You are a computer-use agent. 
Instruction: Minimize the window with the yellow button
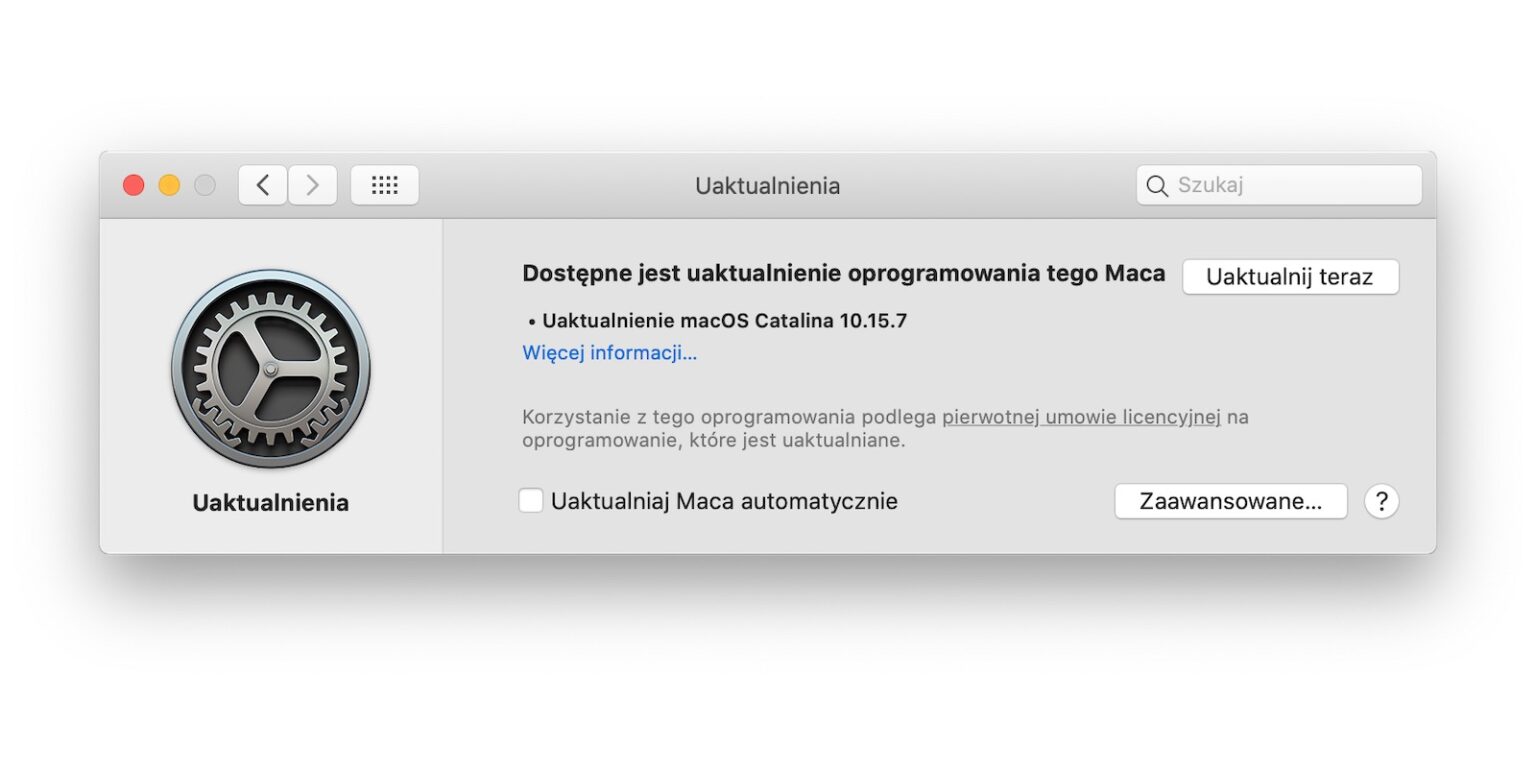[x=169, y=185]
